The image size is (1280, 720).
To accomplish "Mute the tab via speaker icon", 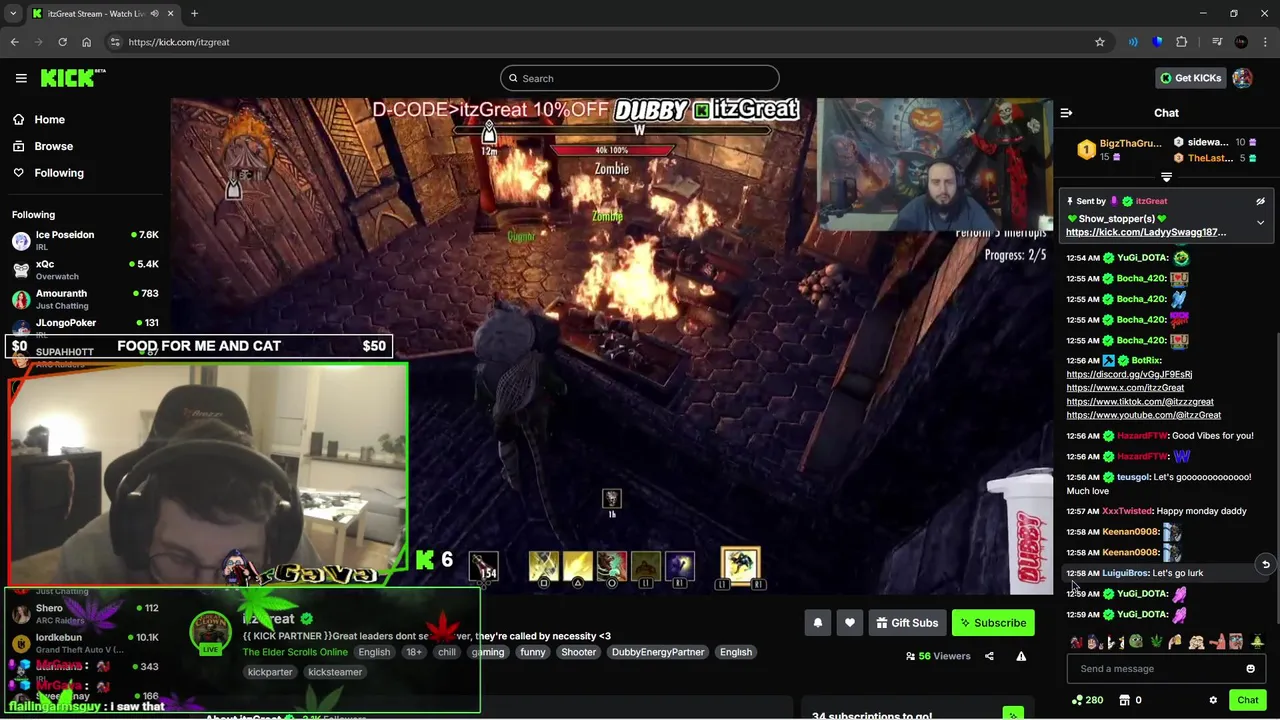I will tap(154, 14).
